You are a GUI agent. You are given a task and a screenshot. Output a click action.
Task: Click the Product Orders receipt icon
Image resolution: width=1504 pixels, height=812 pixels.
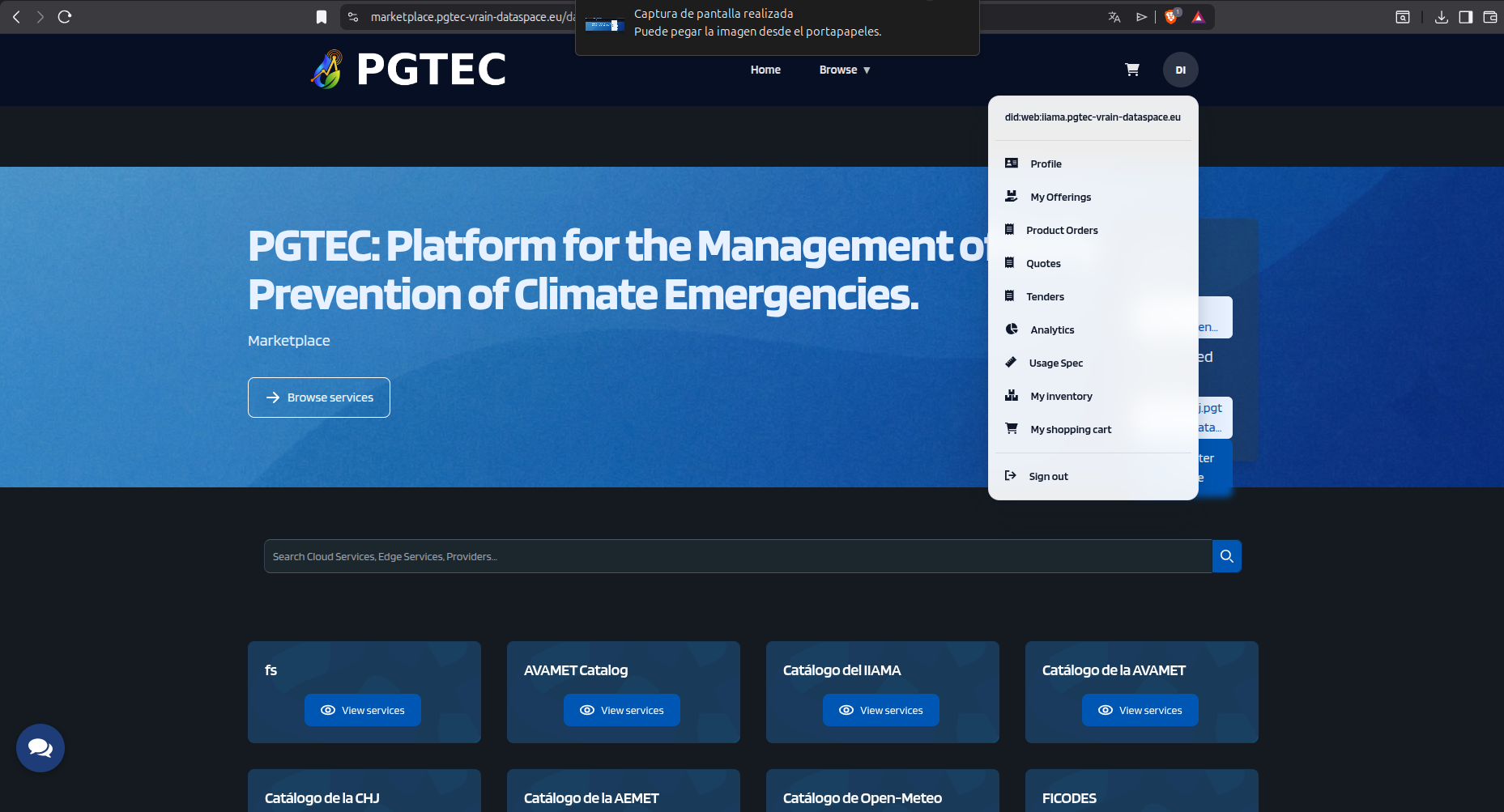click(1009, 229)
